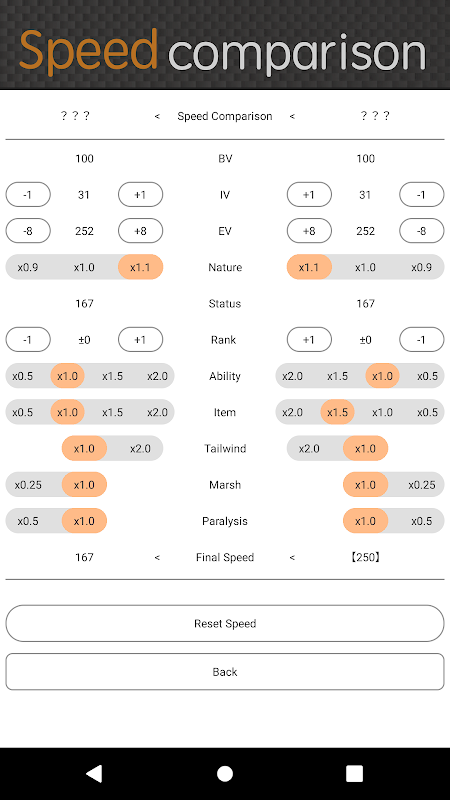Set right Ability multiplier to x2.0
The height and width of the screenshot is (800, 450).
point(292,376)
